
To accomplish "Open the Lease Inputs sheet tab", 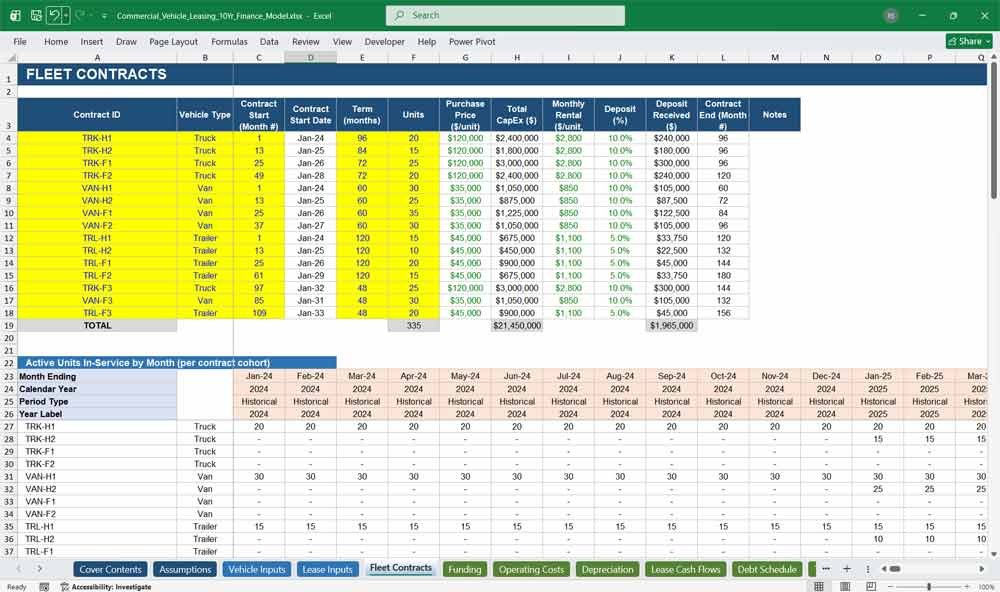I will pos(327,569).
